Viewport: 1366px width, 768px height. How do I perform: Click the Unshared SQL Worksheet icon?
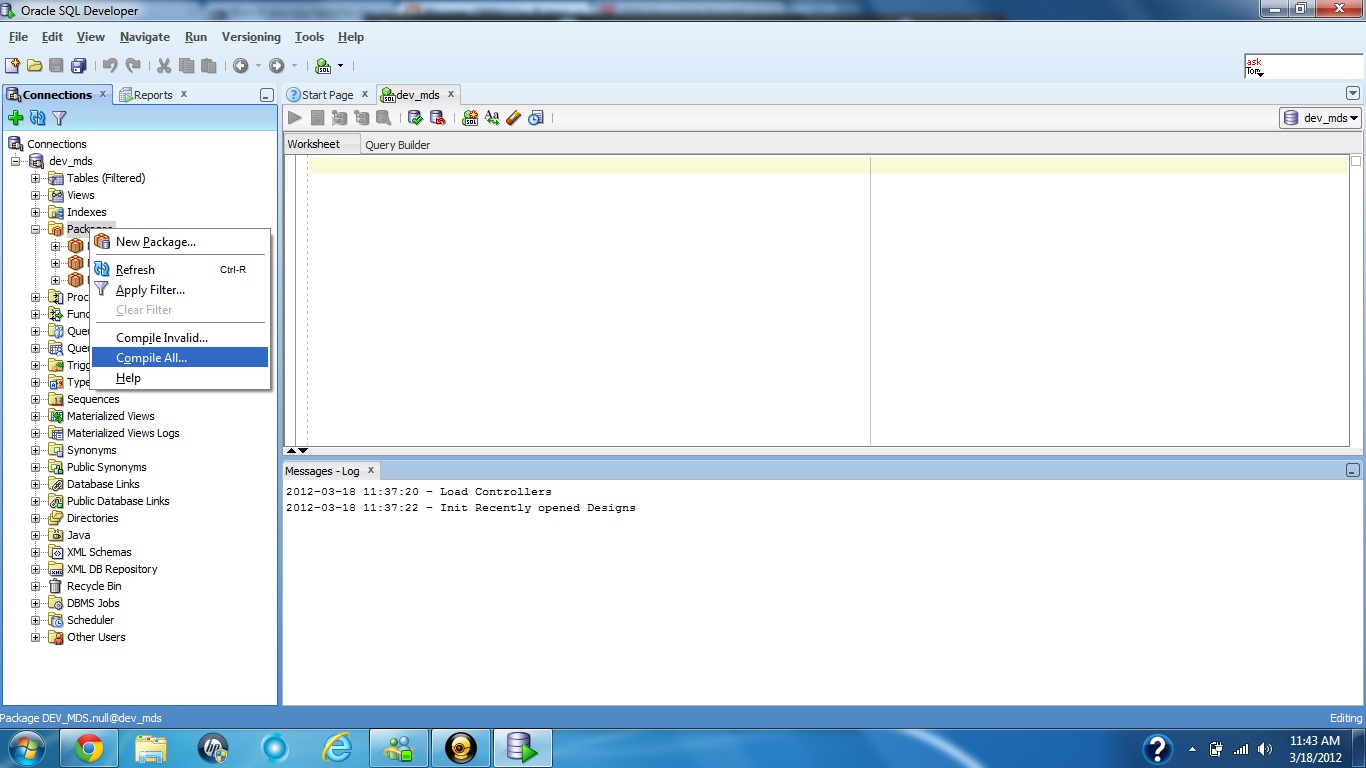point(470,118)
